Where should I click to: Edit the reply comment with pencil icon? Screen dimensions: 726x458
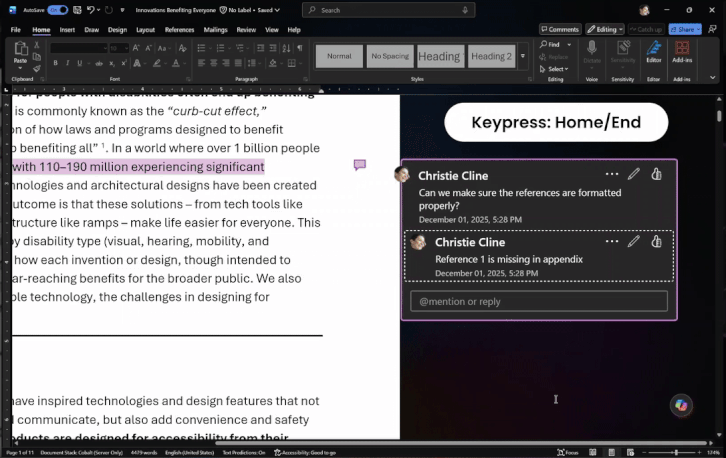click(633, 241)
